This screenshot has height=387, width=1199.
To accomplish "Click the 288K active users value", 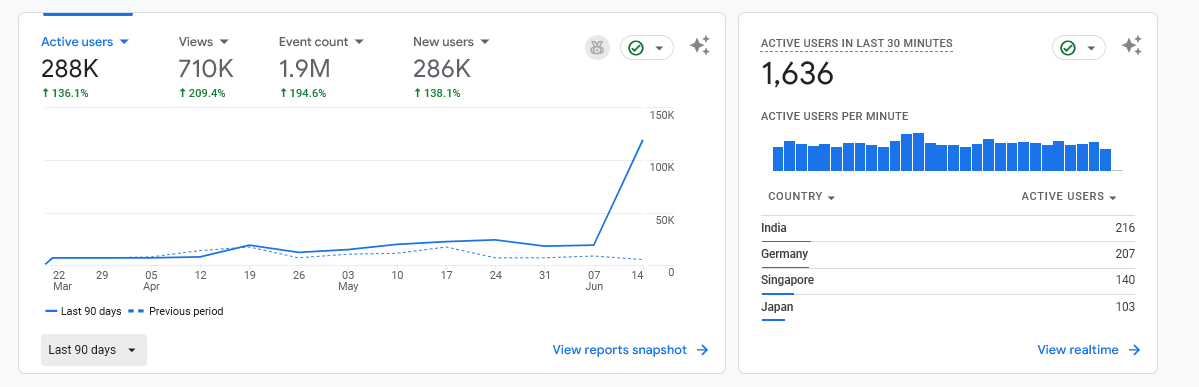I will [x=70, y=70].
